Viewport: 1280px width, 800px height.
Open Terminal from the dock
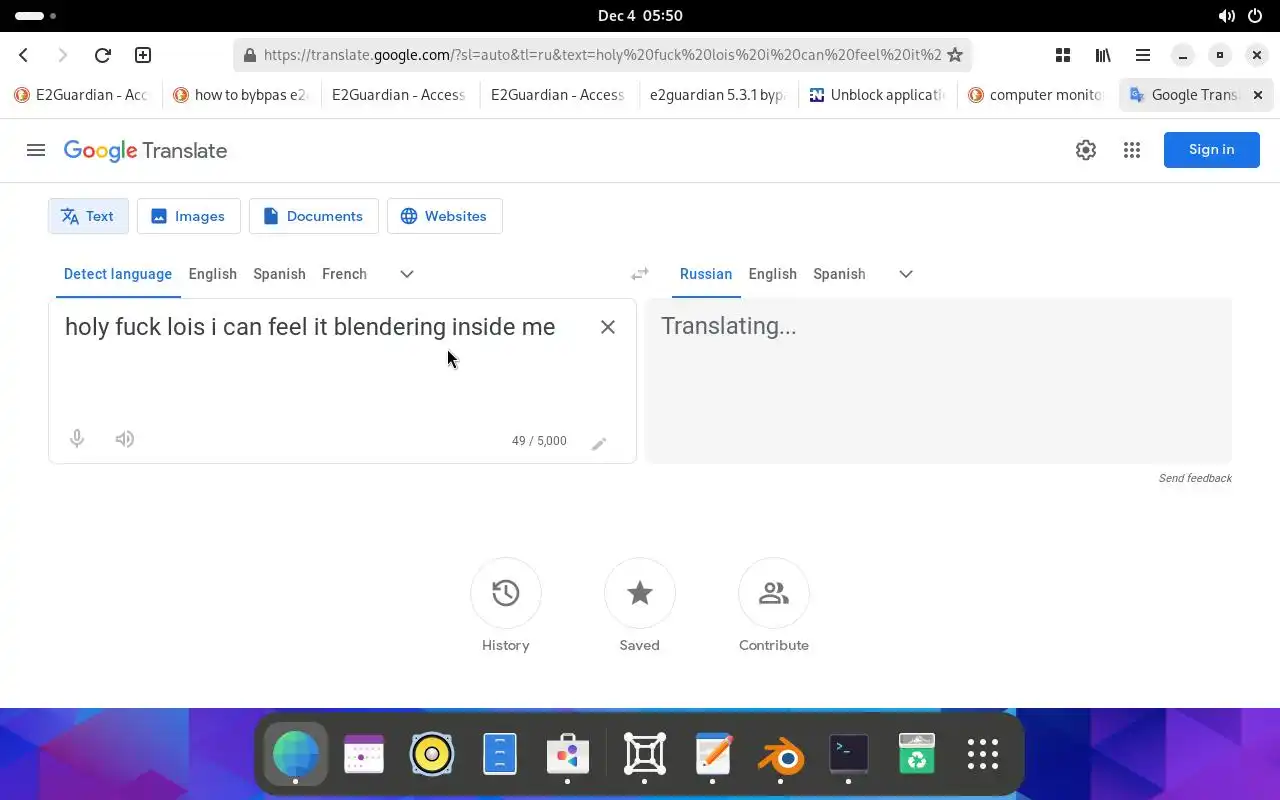[x=848, y=754]
